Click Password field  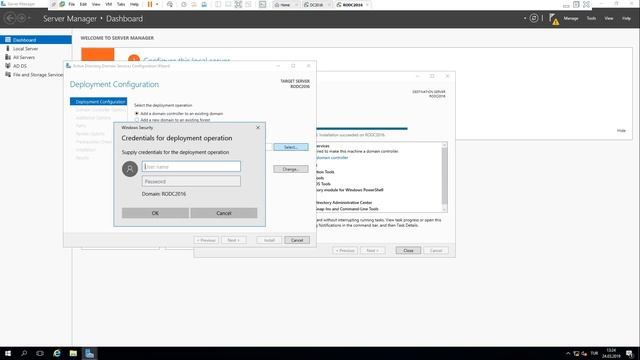(x=191, y=181)
